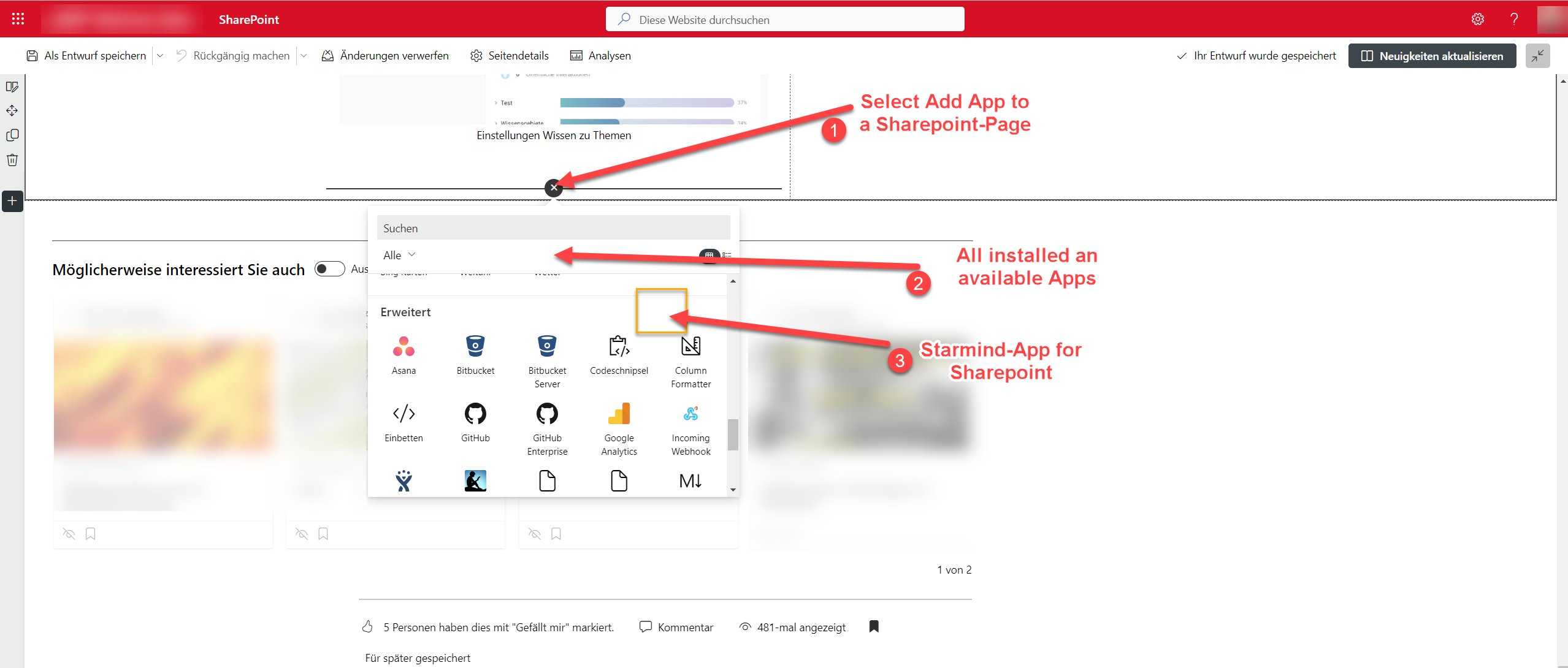Image resolution: width=1568 pixels, height=668 pixels.
Task: Collapse the edit view with arrows button
Action: click(1537, 56)
